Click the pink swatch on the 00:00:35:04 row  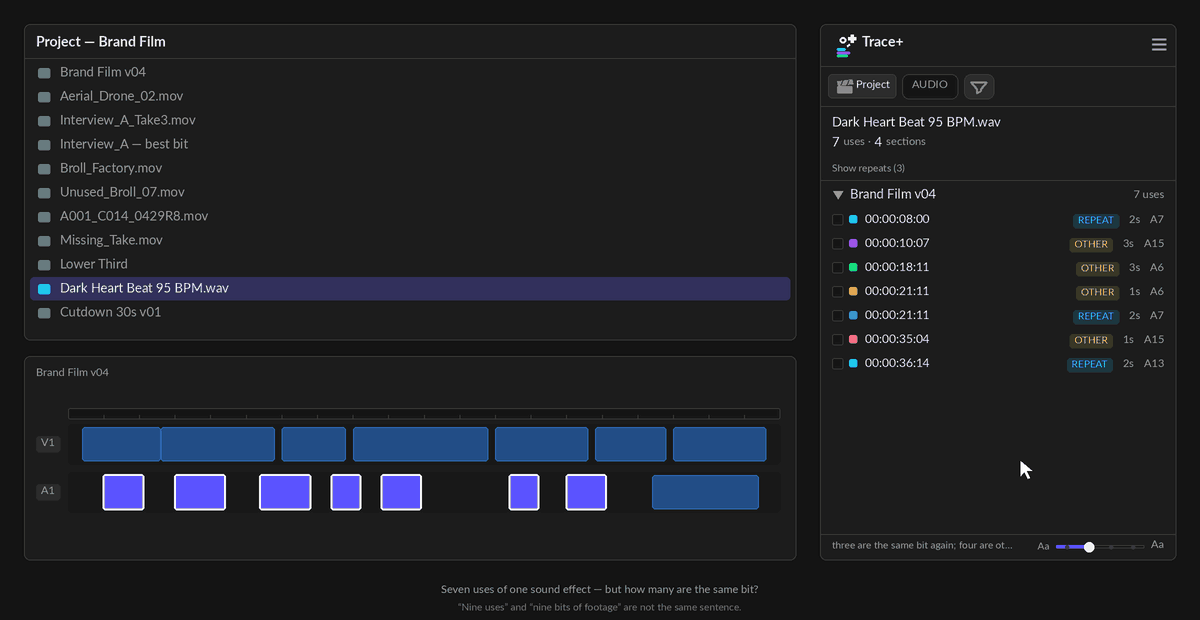pos(853,340)
